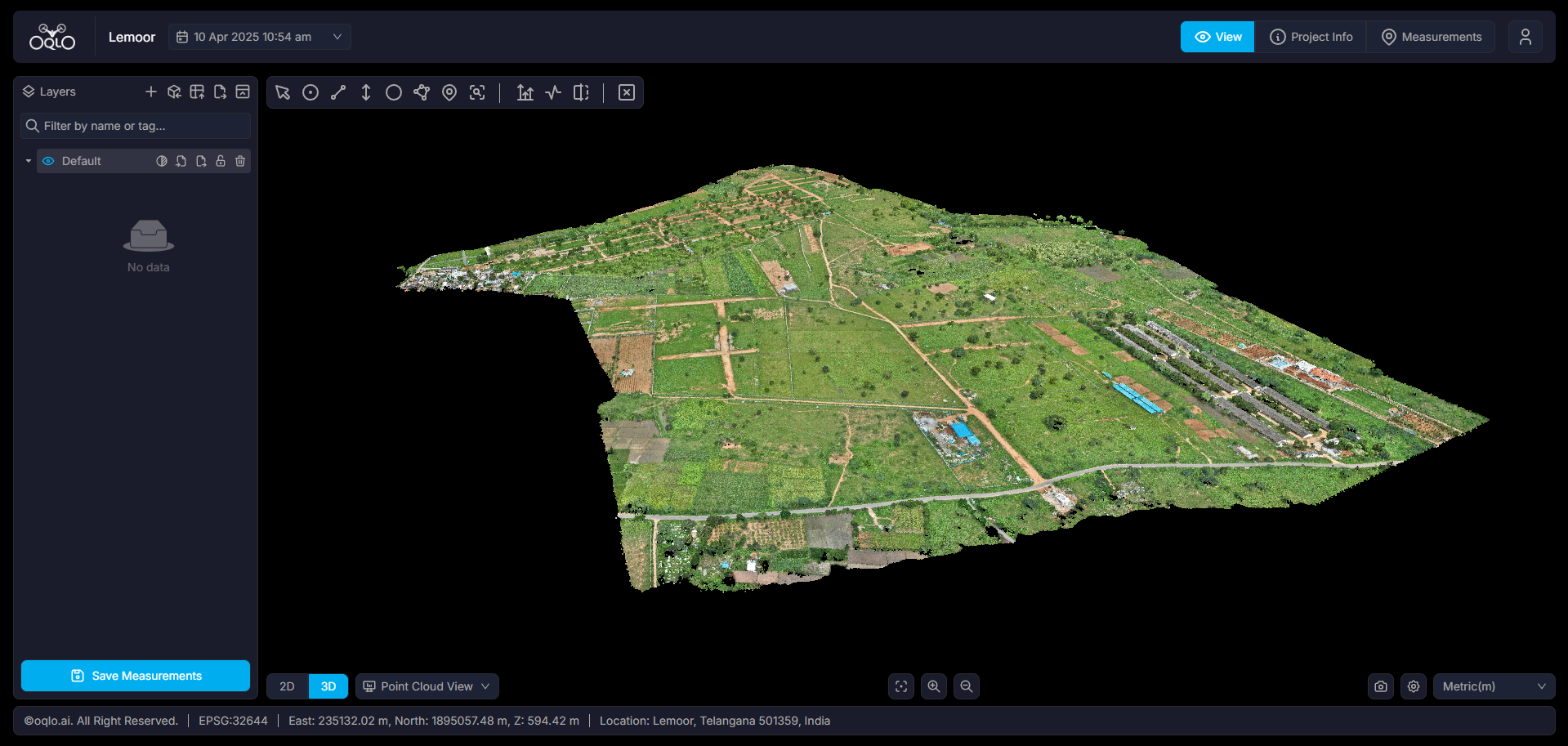1568x746 pixels.
Task: Fit the view to extent icon
Action: point(901,686)
